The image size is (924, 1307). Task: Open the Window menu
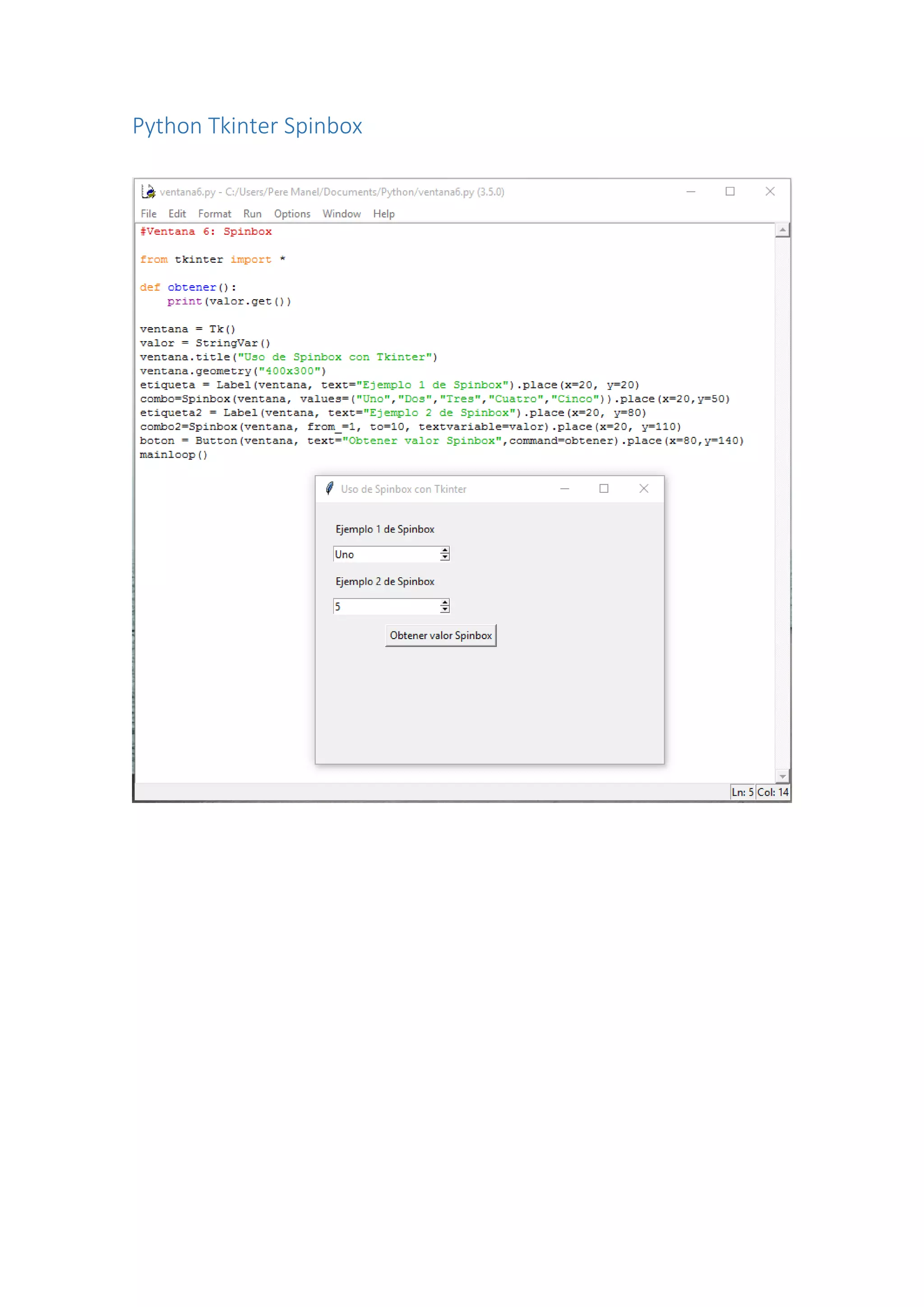(x=342, y=213)
